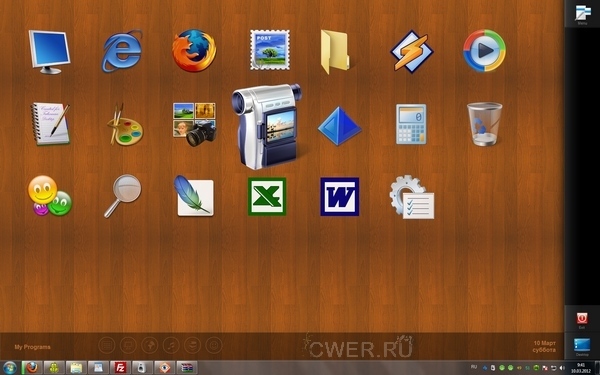
Task: Click the taskbar clock and date
Action: (x=581, y=368)
